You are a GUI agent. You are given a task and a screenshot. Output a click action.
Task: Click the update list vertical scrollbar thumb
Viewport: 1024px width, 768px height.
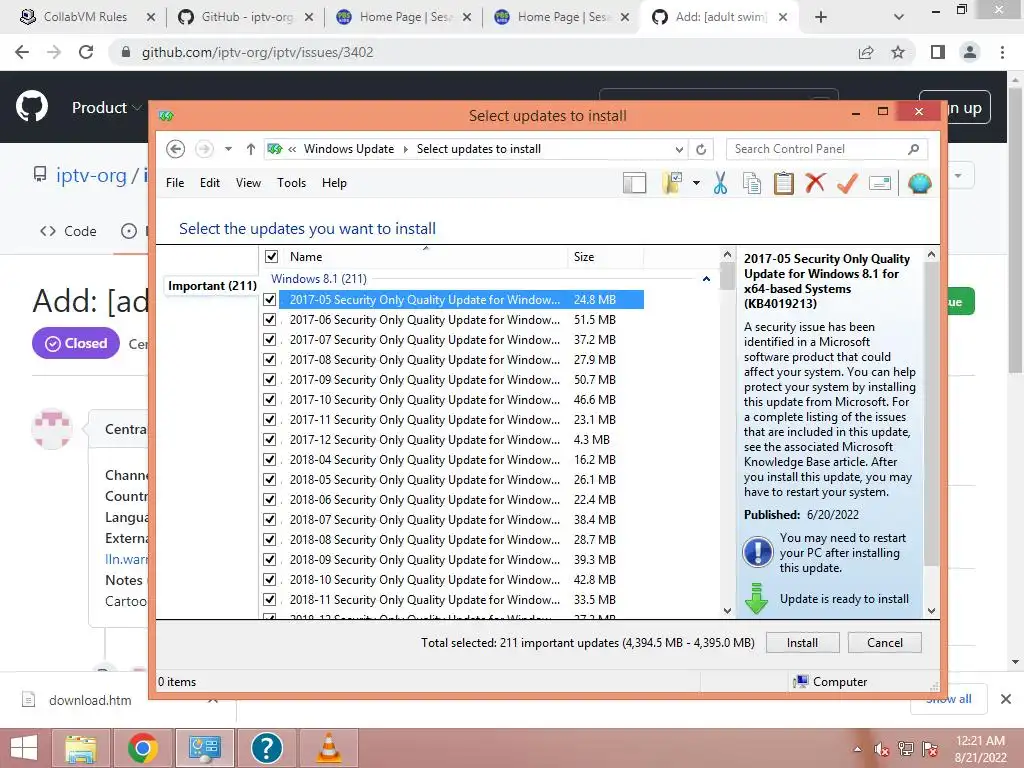tap(728, 276)
